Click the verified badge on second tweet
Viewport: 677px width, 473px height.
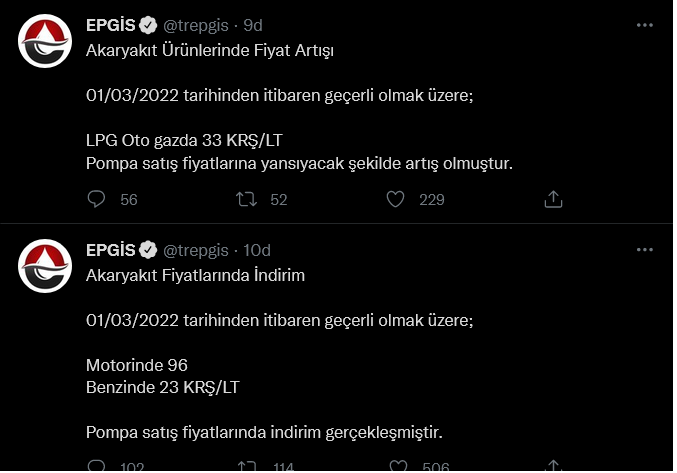point(149,250)
